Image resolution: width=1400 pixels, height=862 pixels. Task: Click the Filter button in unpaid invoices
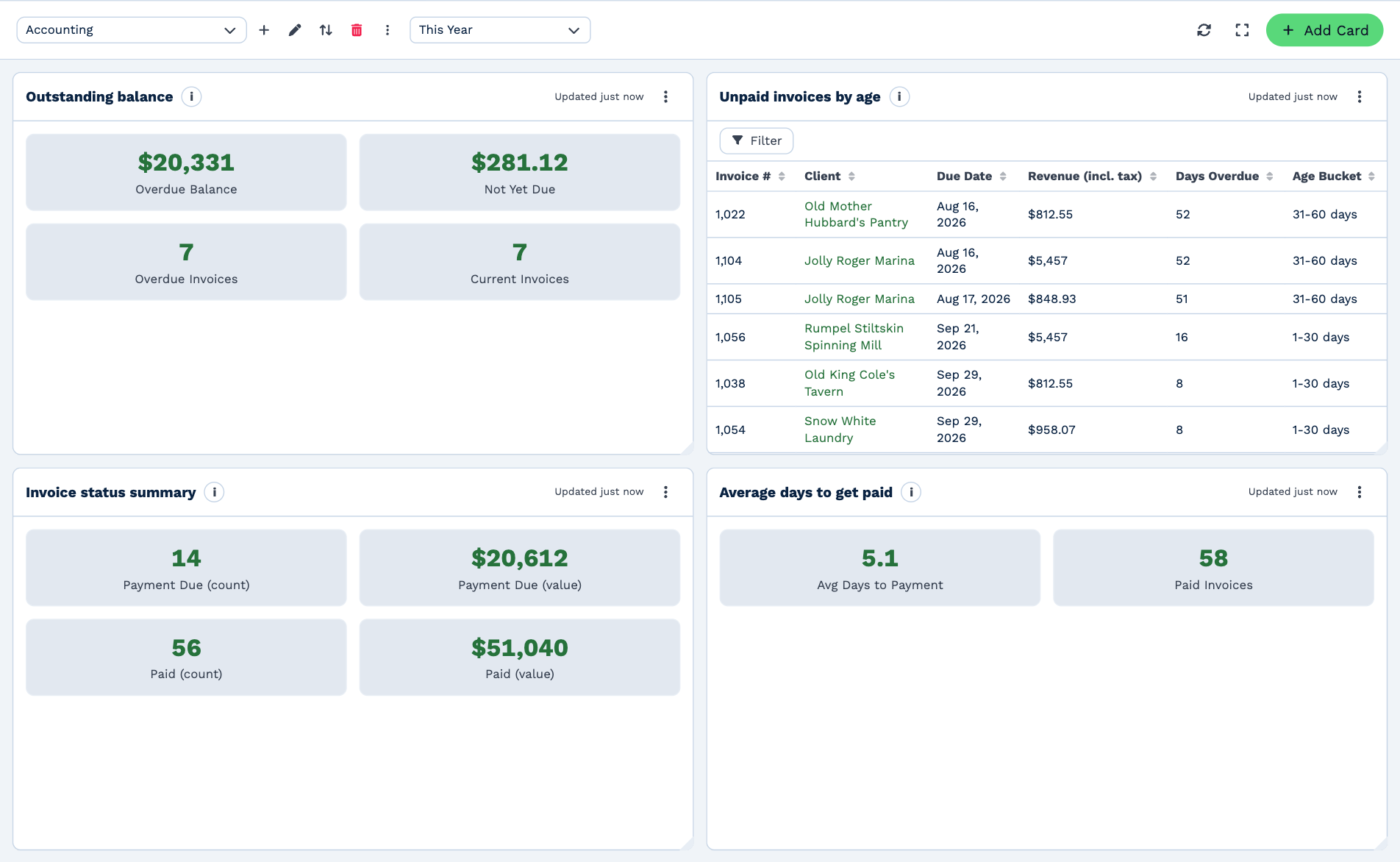[x=756, y=140]
